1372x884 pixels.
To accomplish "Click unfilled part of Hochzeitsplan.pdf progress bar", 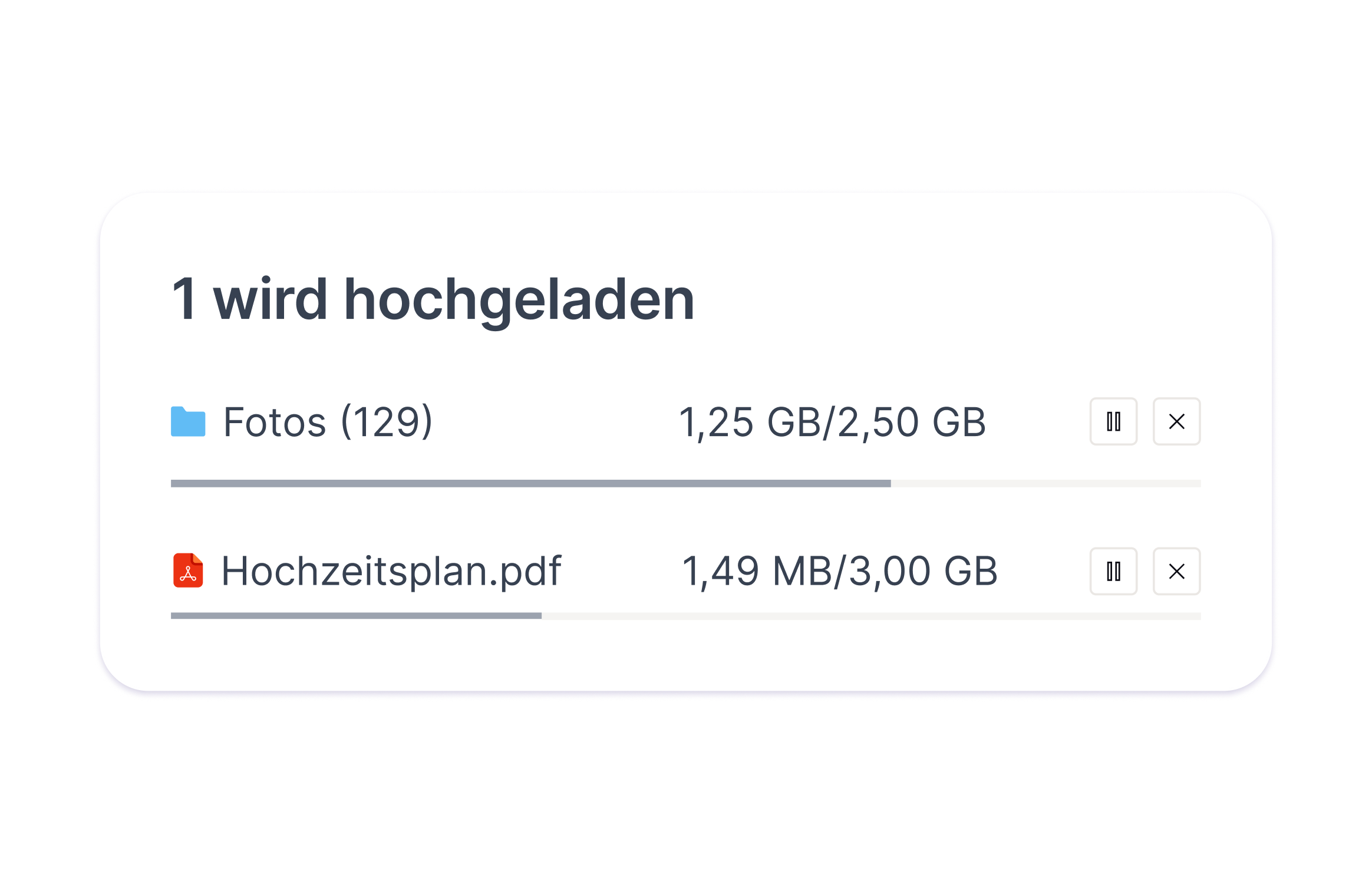I will (871, 616).
